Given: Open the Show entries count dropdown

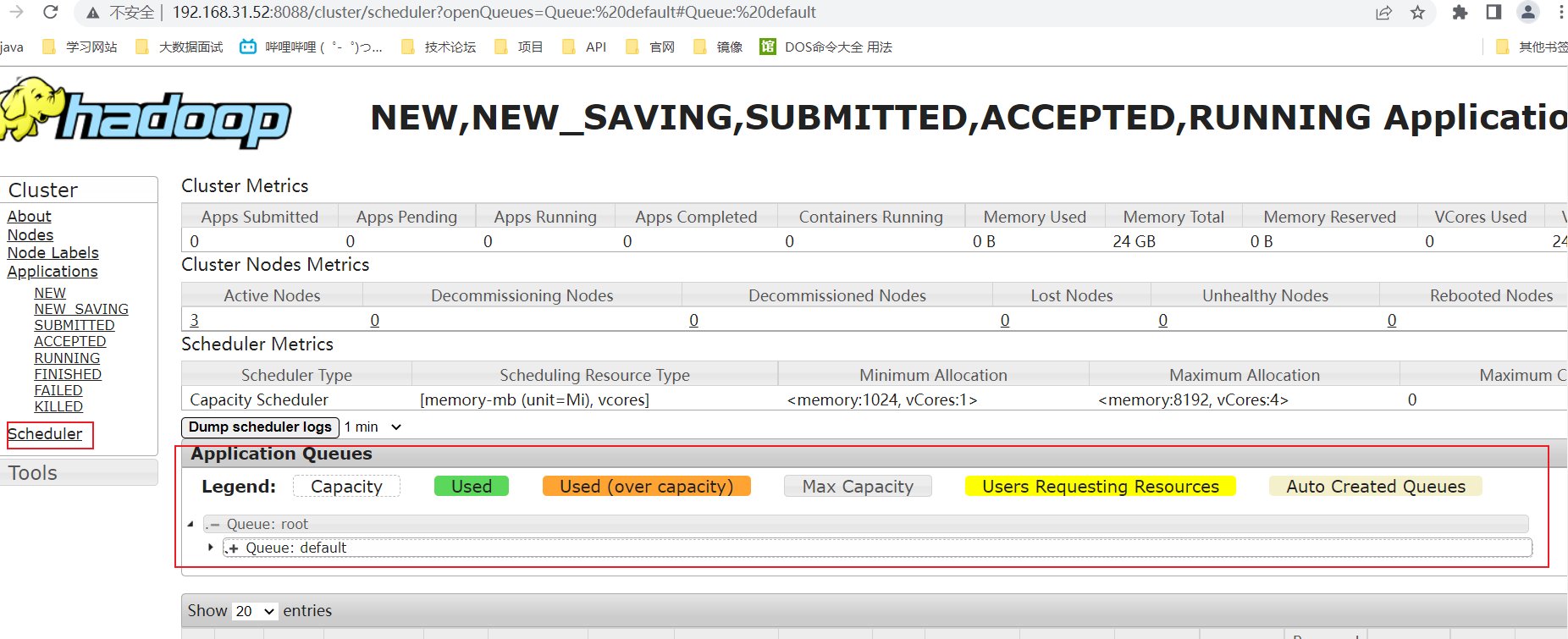Looking at the screenshot, I should point(255,611).
